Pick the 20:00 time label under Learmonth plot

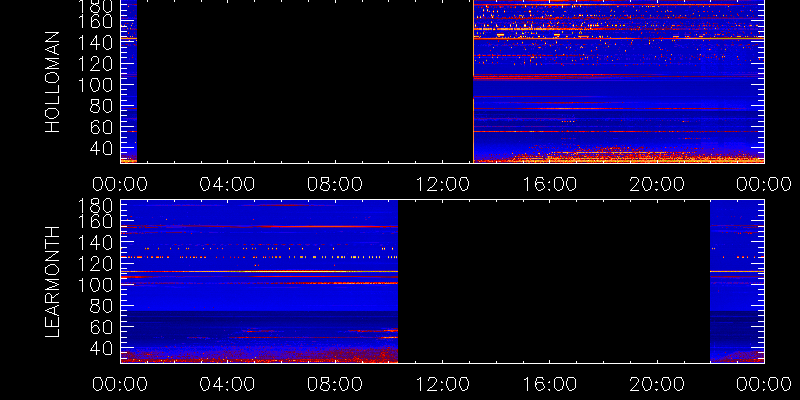(x=657, y=384)
